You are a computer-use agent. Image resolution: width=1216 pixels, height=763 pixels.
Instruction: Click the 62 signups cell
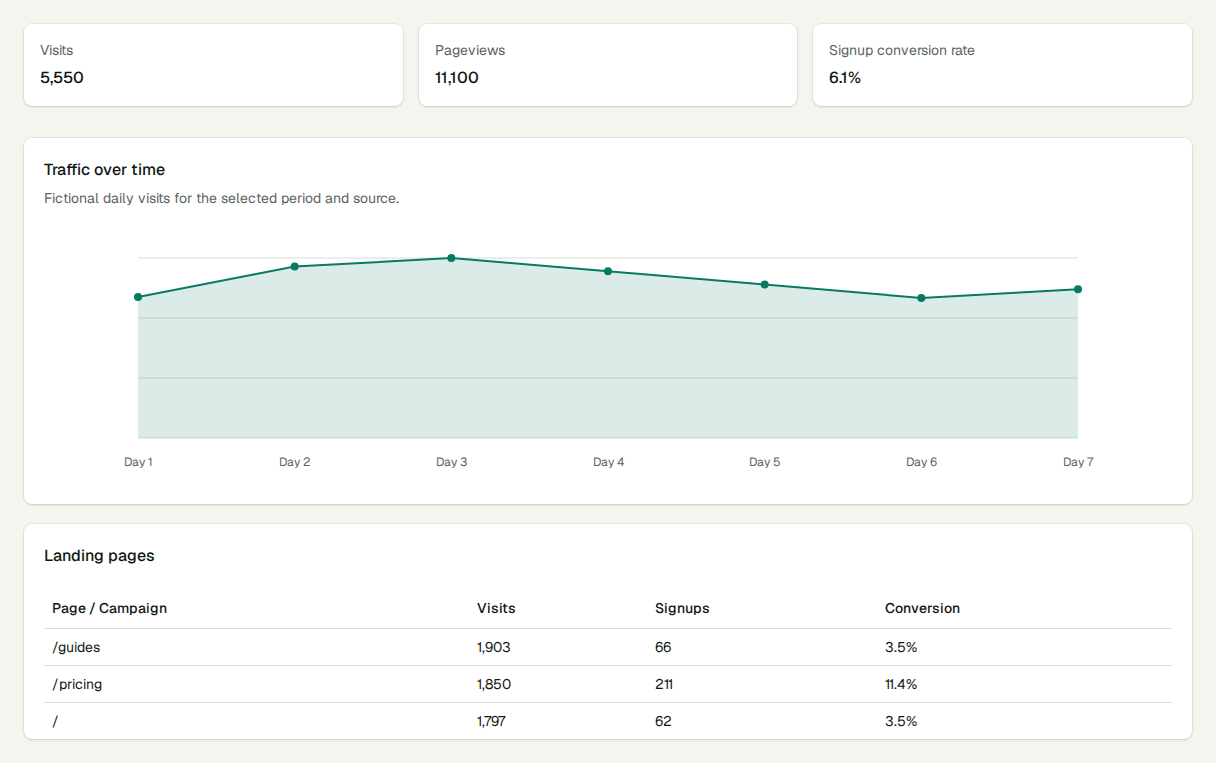click(663, 721)
